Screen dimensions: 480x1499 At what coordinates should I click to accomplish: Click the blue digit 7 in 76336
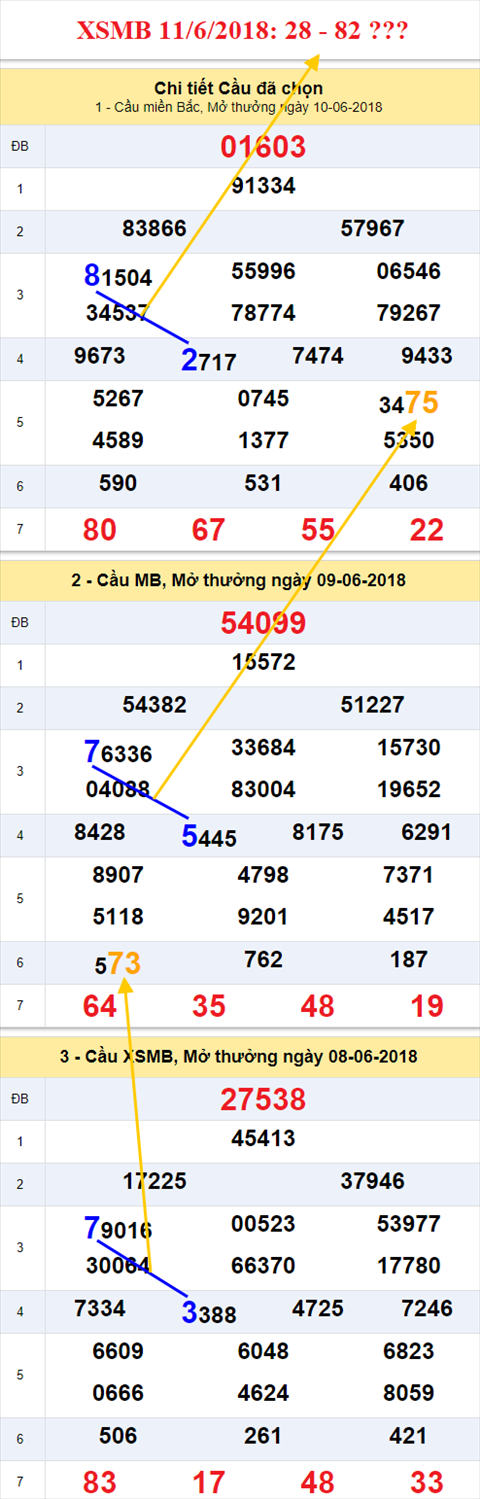tap(91, 751)
